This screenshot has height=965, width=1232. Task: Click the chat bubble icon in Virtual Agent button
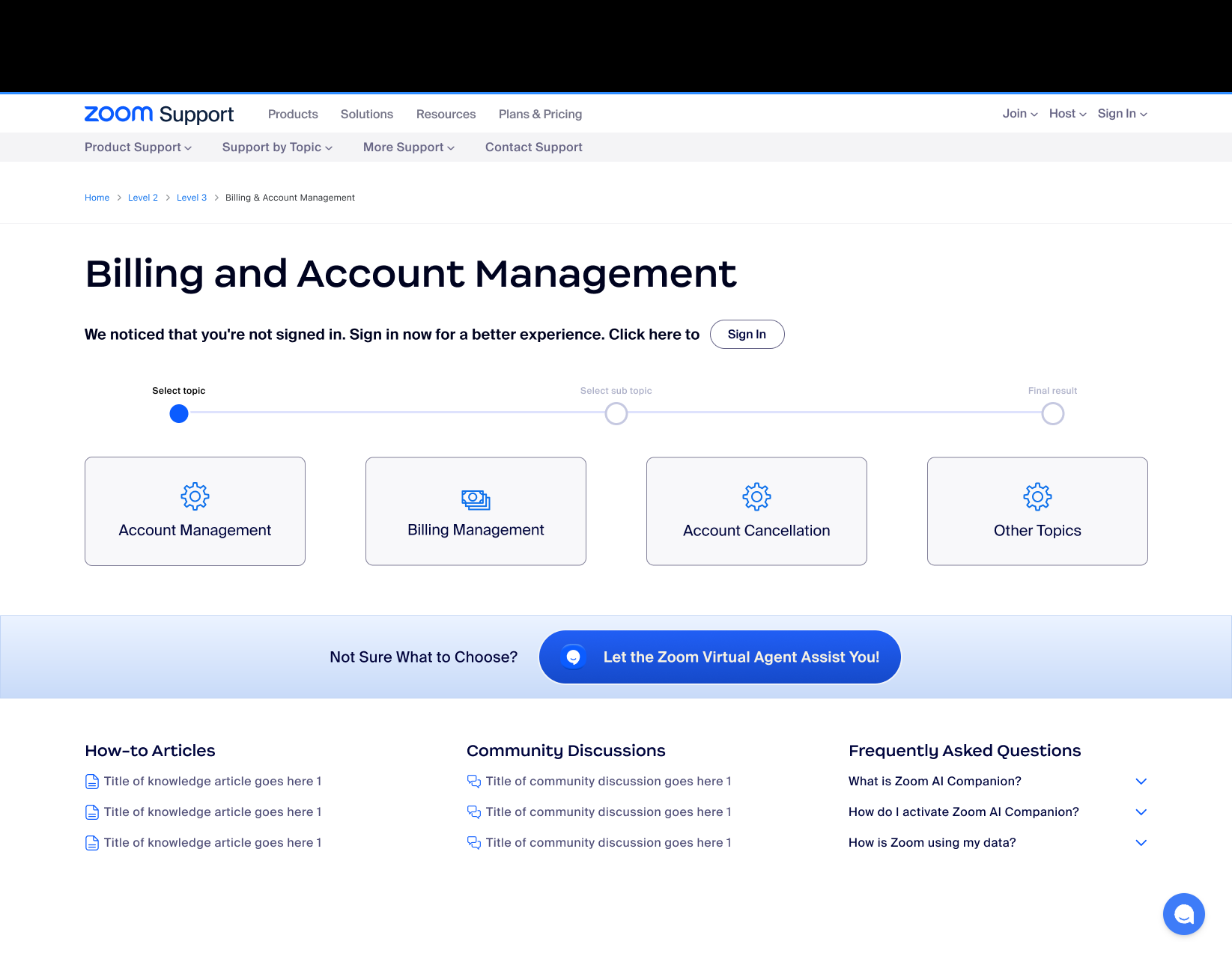[574, 657]
